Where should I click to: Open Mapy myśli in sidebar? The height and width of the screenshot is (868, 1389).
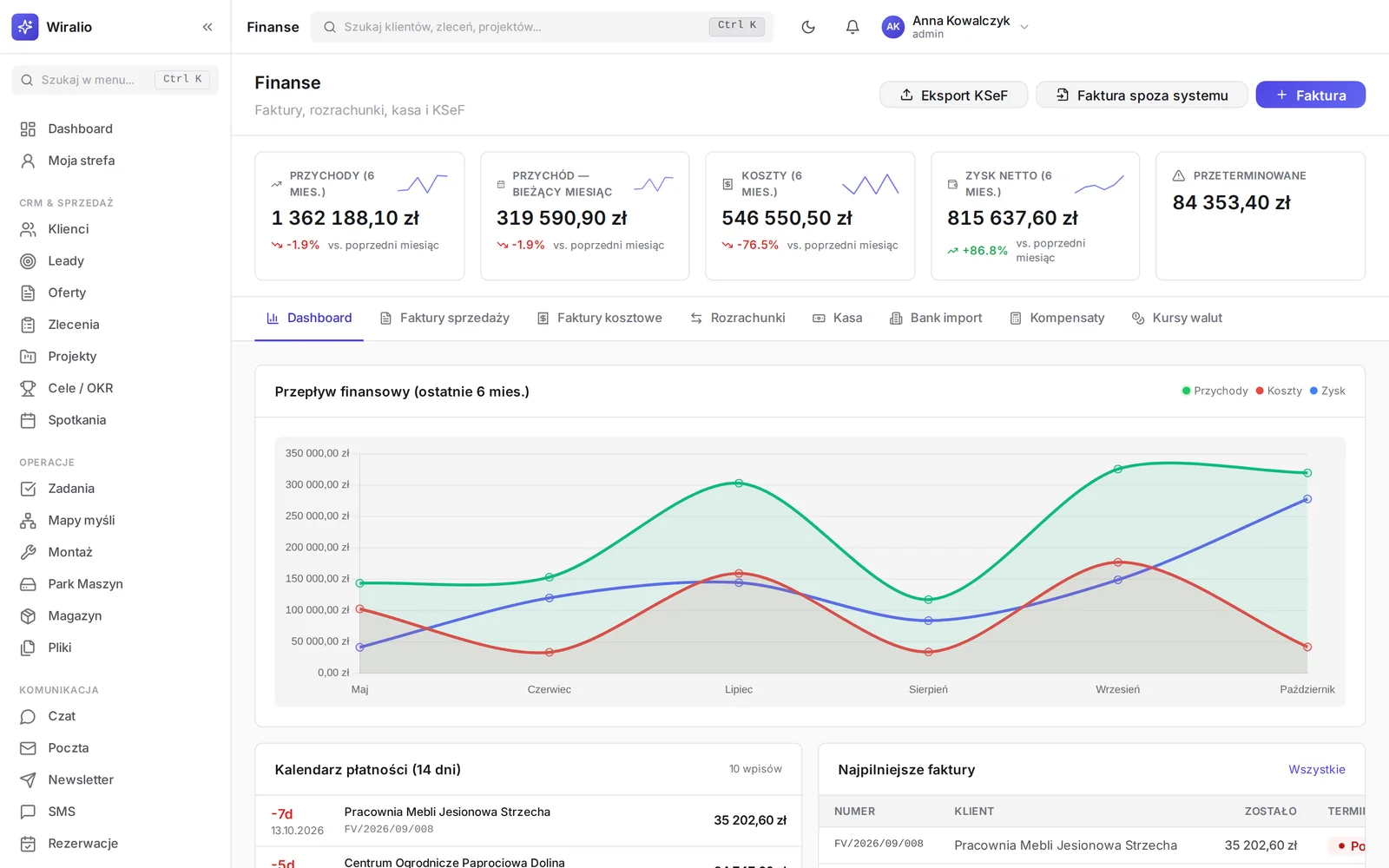click(x=115, y=521)
